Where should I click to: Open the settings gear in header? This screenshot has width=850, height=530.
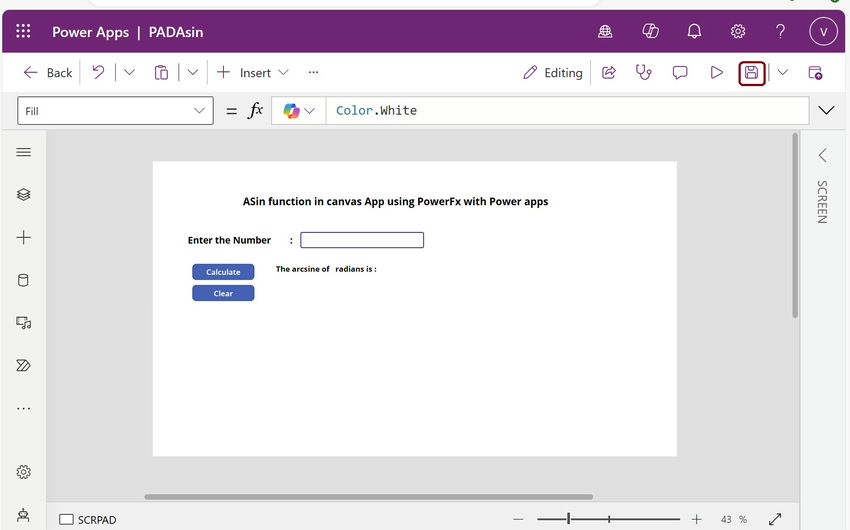[738, 31]
